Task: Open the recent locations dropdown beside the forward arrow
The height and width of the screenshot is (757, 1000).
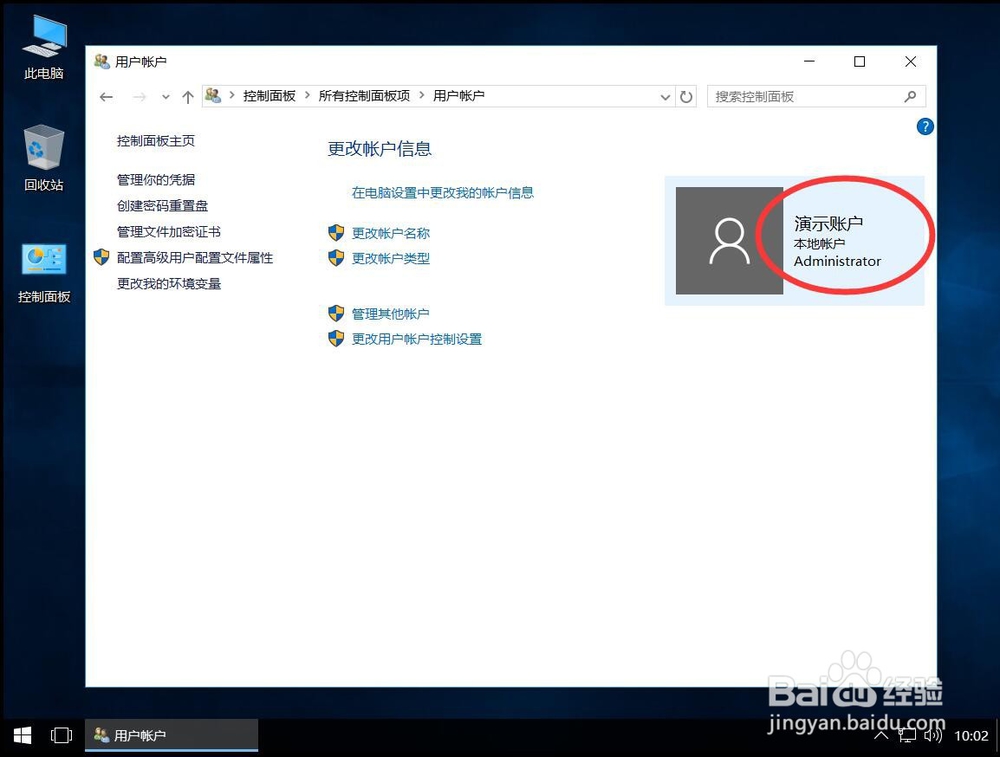Action: [x=165, y=96]
